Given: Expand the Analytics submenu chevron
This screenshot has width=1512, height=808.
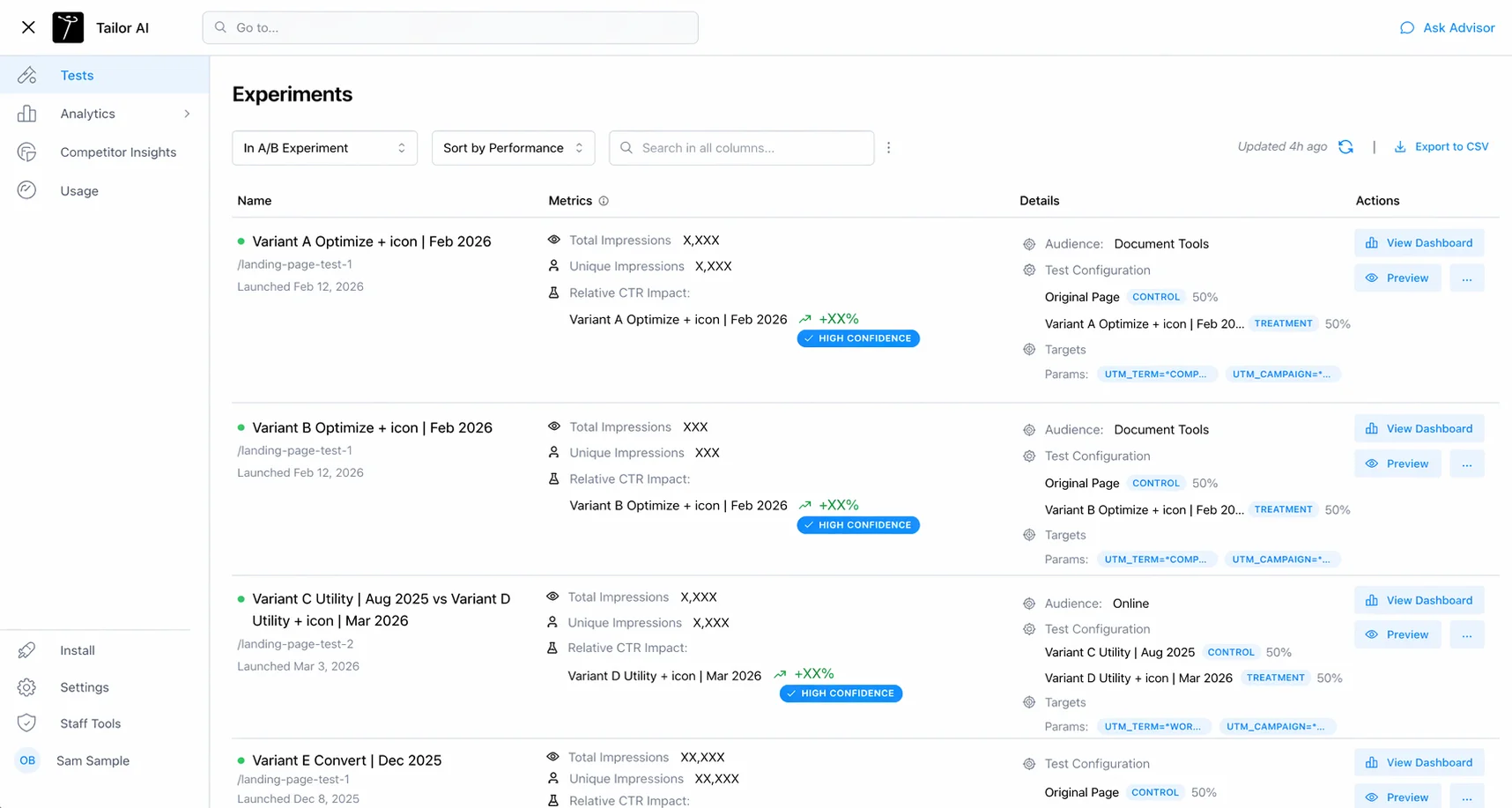Looking at the screenshot, I should 187,114.
